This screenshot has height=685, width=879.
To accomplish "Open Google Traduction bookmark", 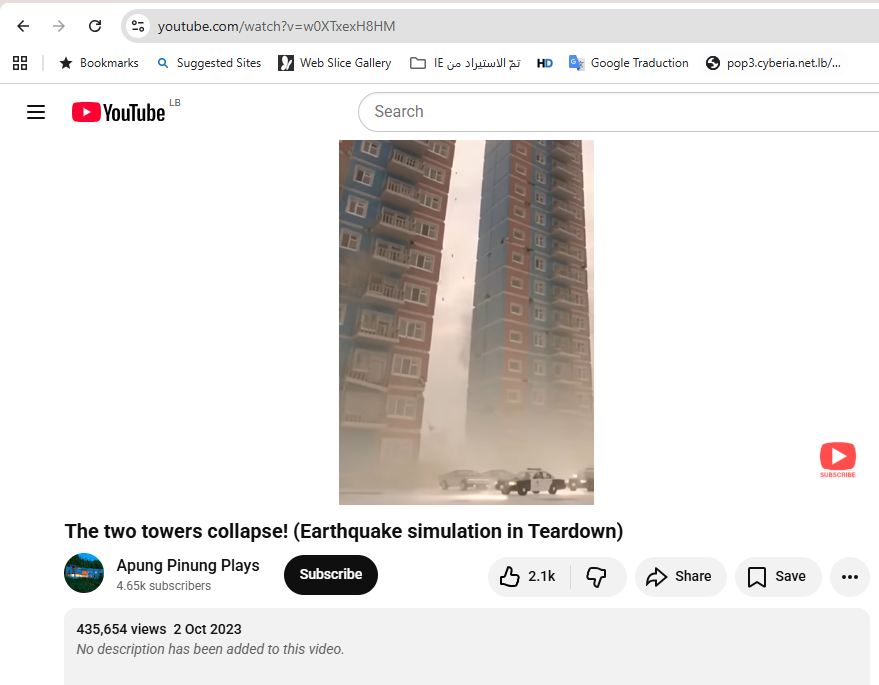I will tap(628, 63).
